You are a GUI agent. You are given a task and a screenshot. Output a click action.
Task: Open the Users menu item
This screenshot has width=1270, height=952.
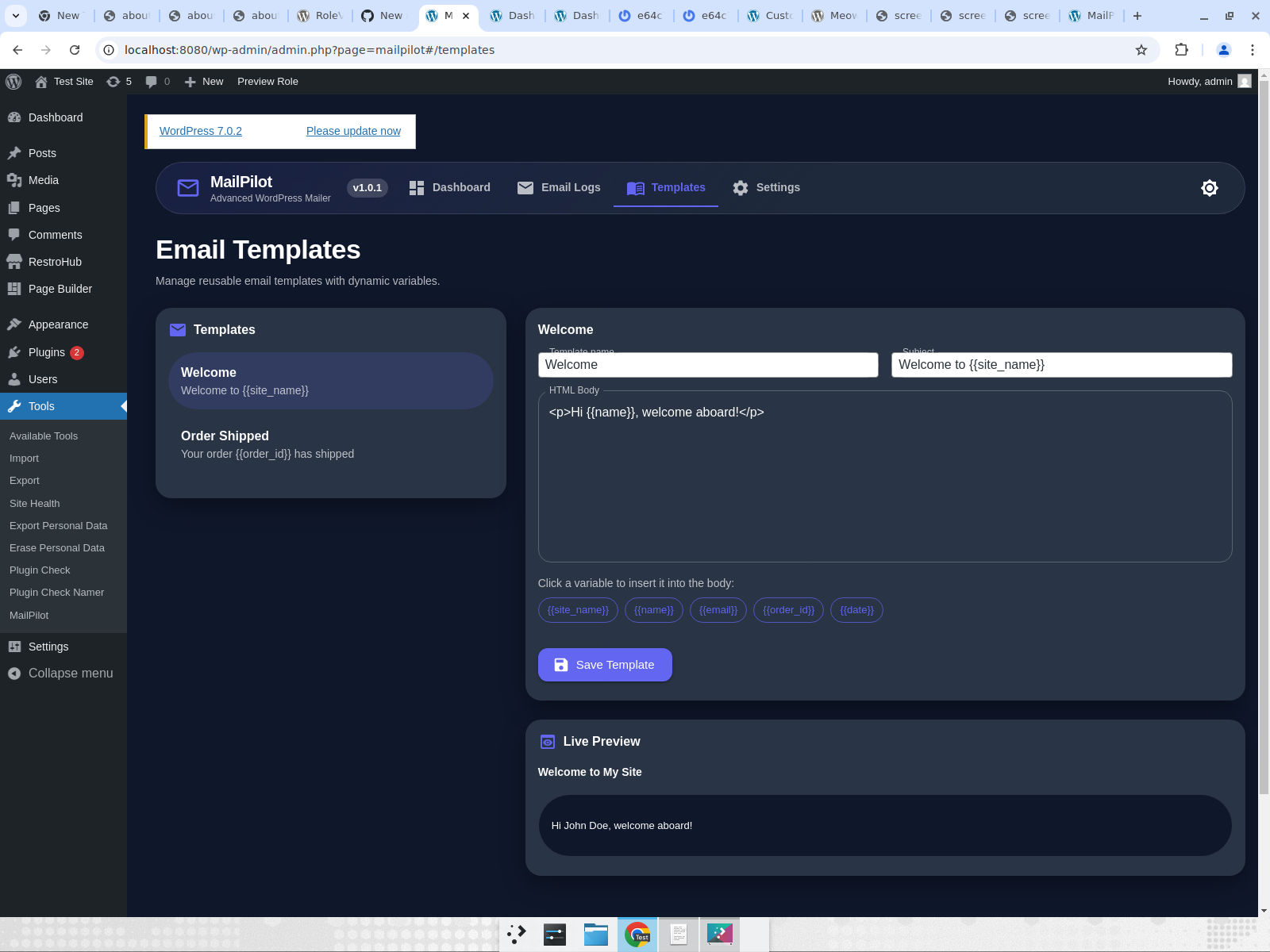tap(63, 379)
